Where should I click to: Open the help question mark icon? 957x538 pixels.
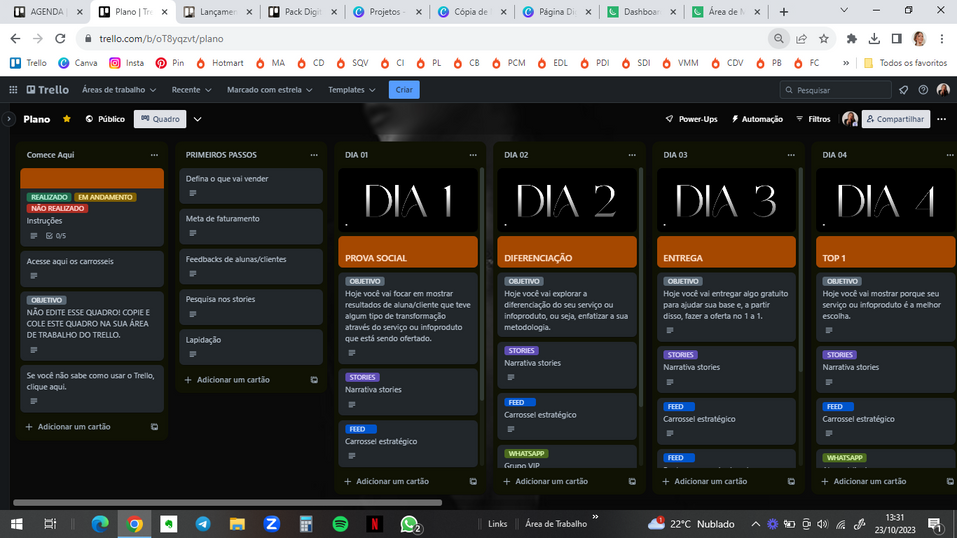click(x=922, y=90)
